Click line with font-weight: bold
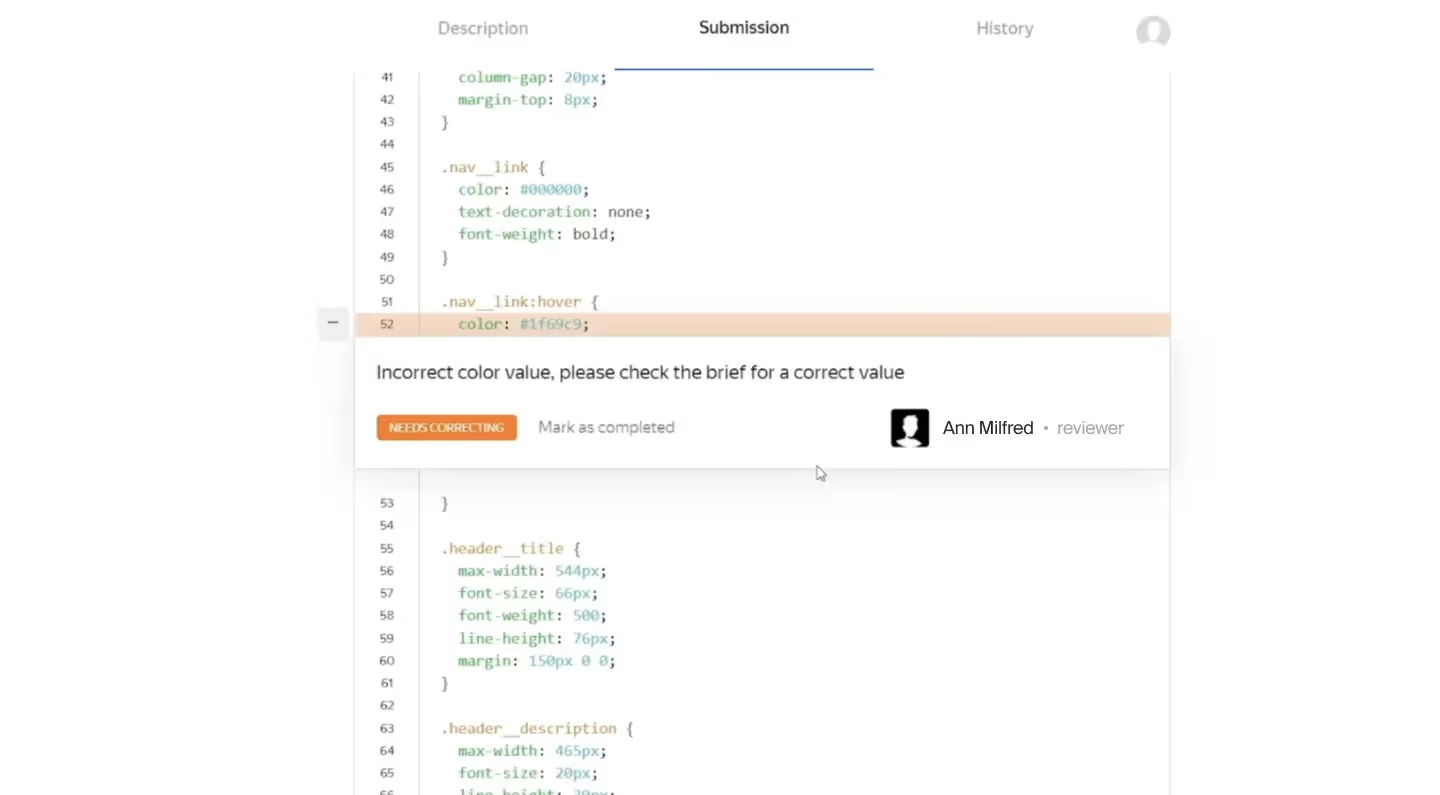The width and height of the screenshot is (1440, 795). pyautogui.click(x=537, y=234)
